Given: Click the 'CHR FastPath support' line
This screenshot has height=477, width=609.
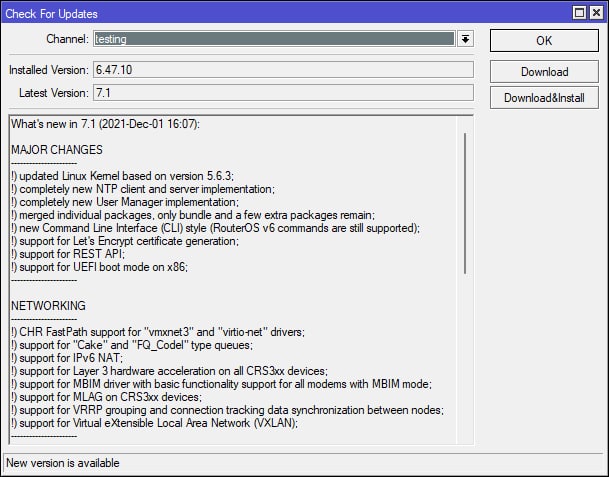Looking at the screenshot, I should [x=158, y=332].
